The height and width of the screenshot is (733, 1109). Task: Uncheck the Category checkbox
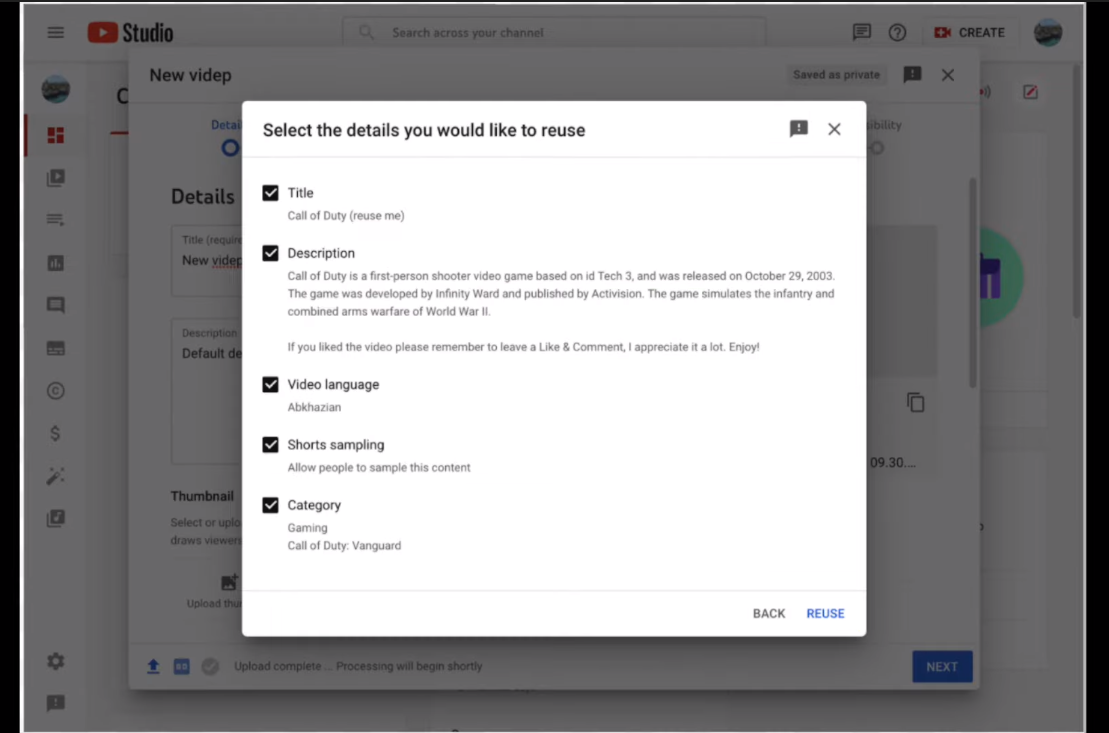coord(270,505)
